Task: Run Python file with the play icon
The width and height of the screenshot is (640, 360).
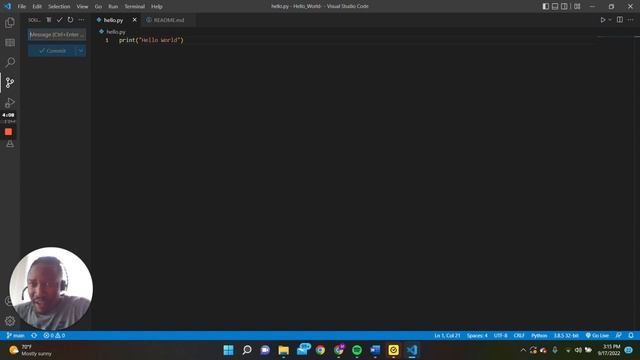Action: pos(602,20)
